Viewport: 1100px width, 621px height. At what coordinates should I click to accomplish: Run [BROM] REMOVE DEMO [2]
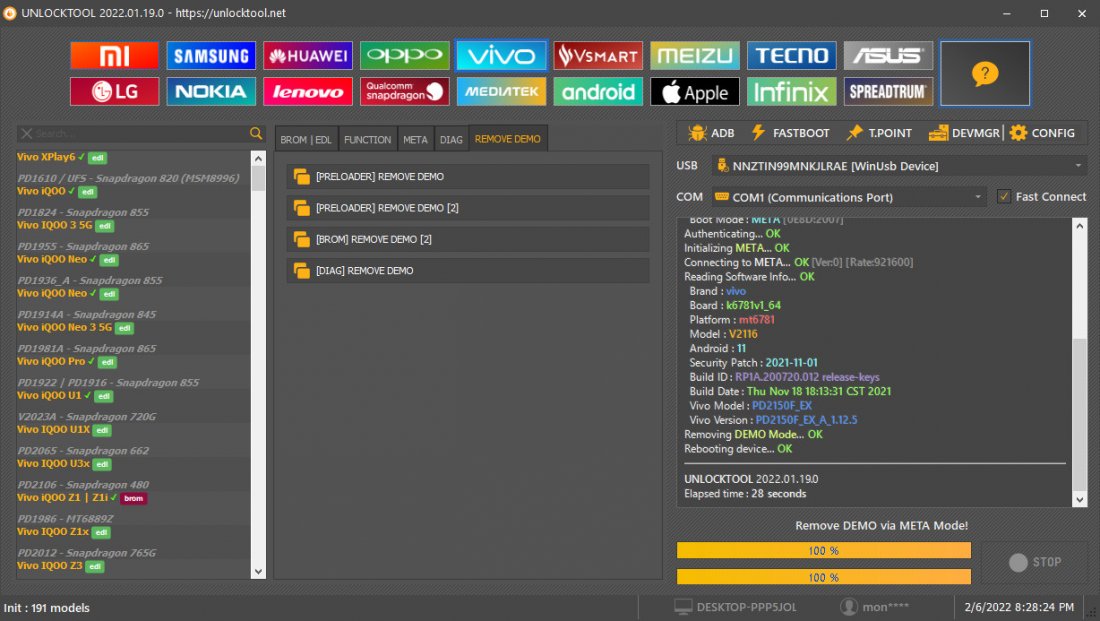[468, 239]
